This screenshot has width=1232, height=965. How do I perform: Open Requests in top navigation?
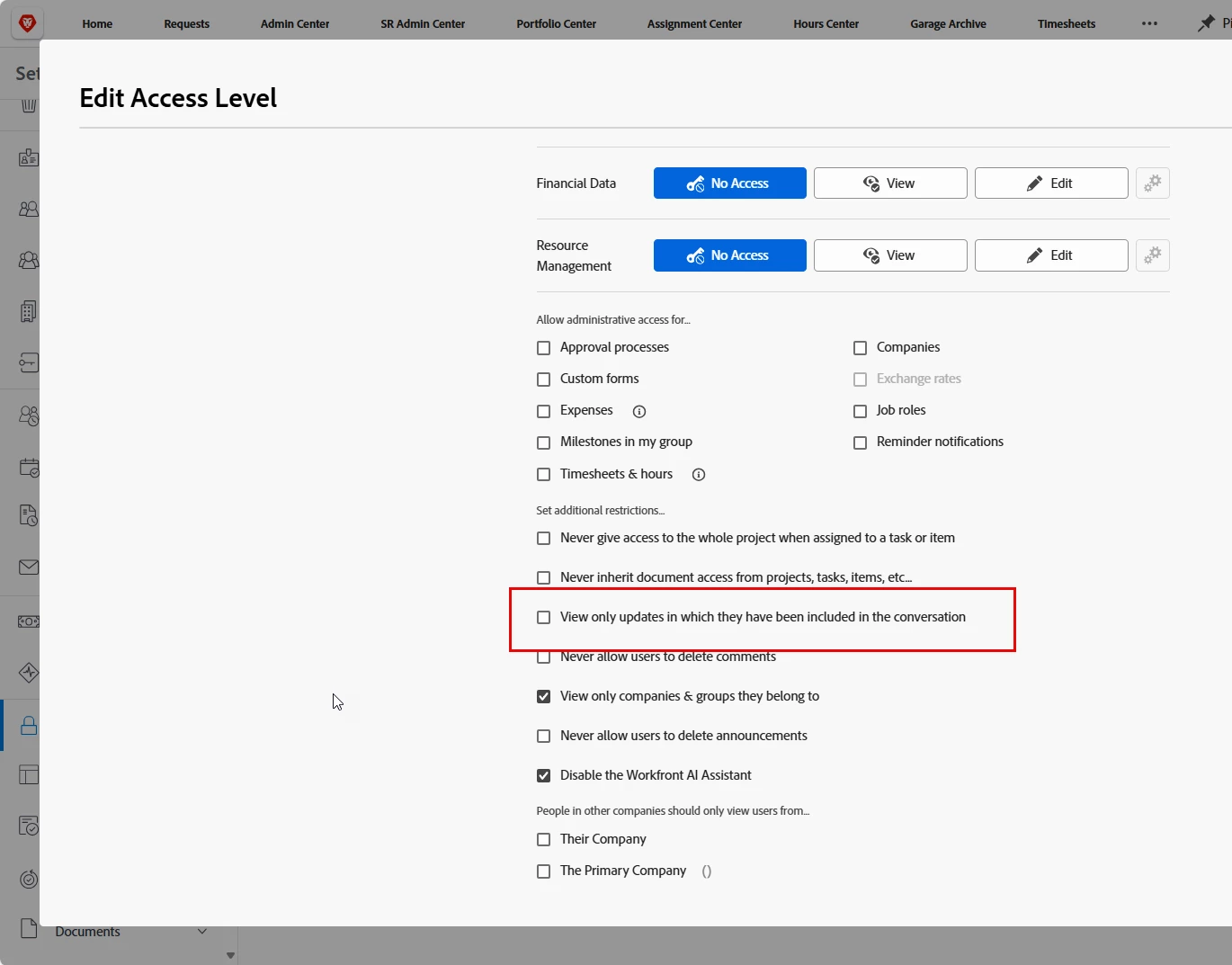point(187,24)
